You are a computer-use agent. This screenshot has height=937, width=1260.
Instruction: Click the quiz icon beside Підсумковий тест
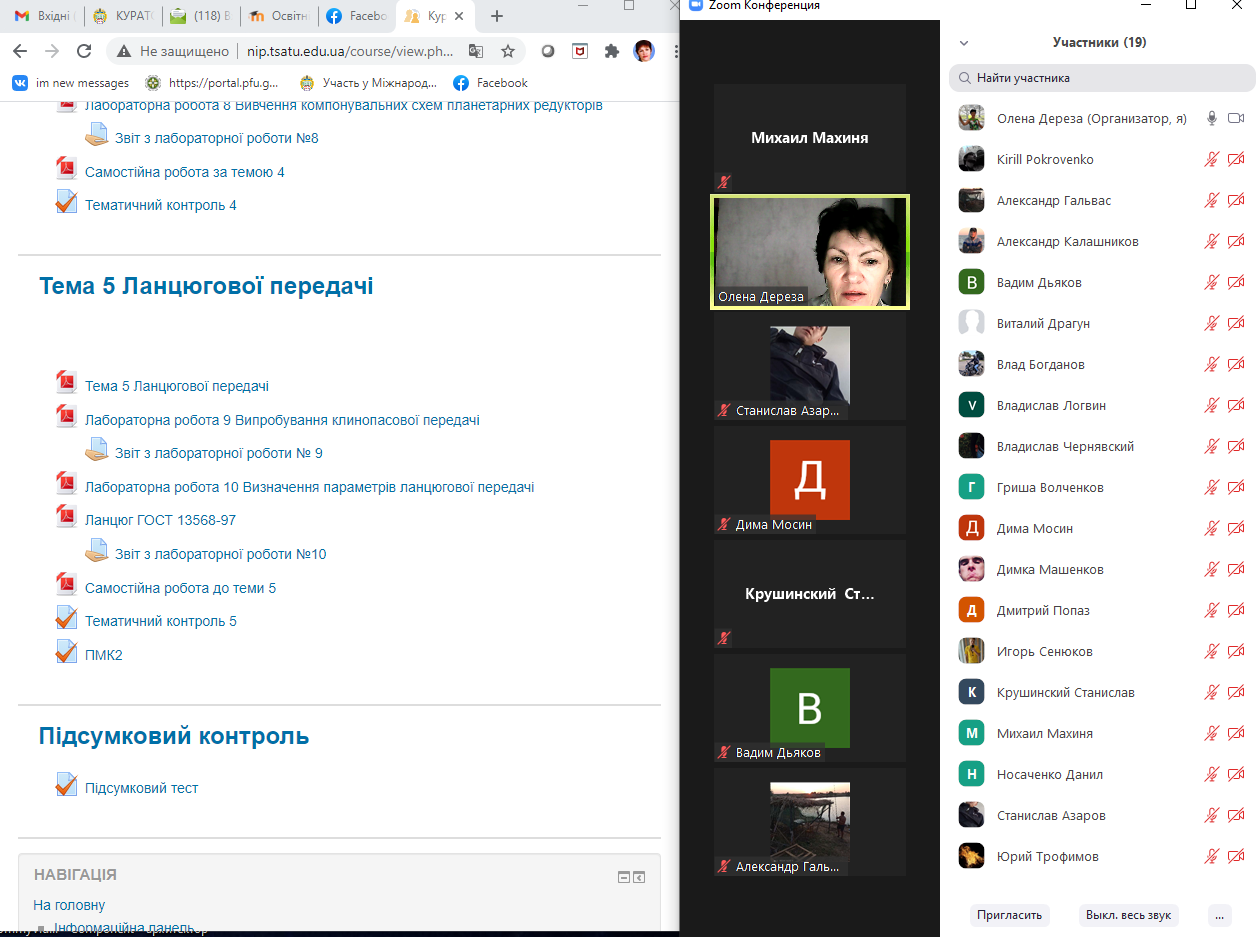66,786
